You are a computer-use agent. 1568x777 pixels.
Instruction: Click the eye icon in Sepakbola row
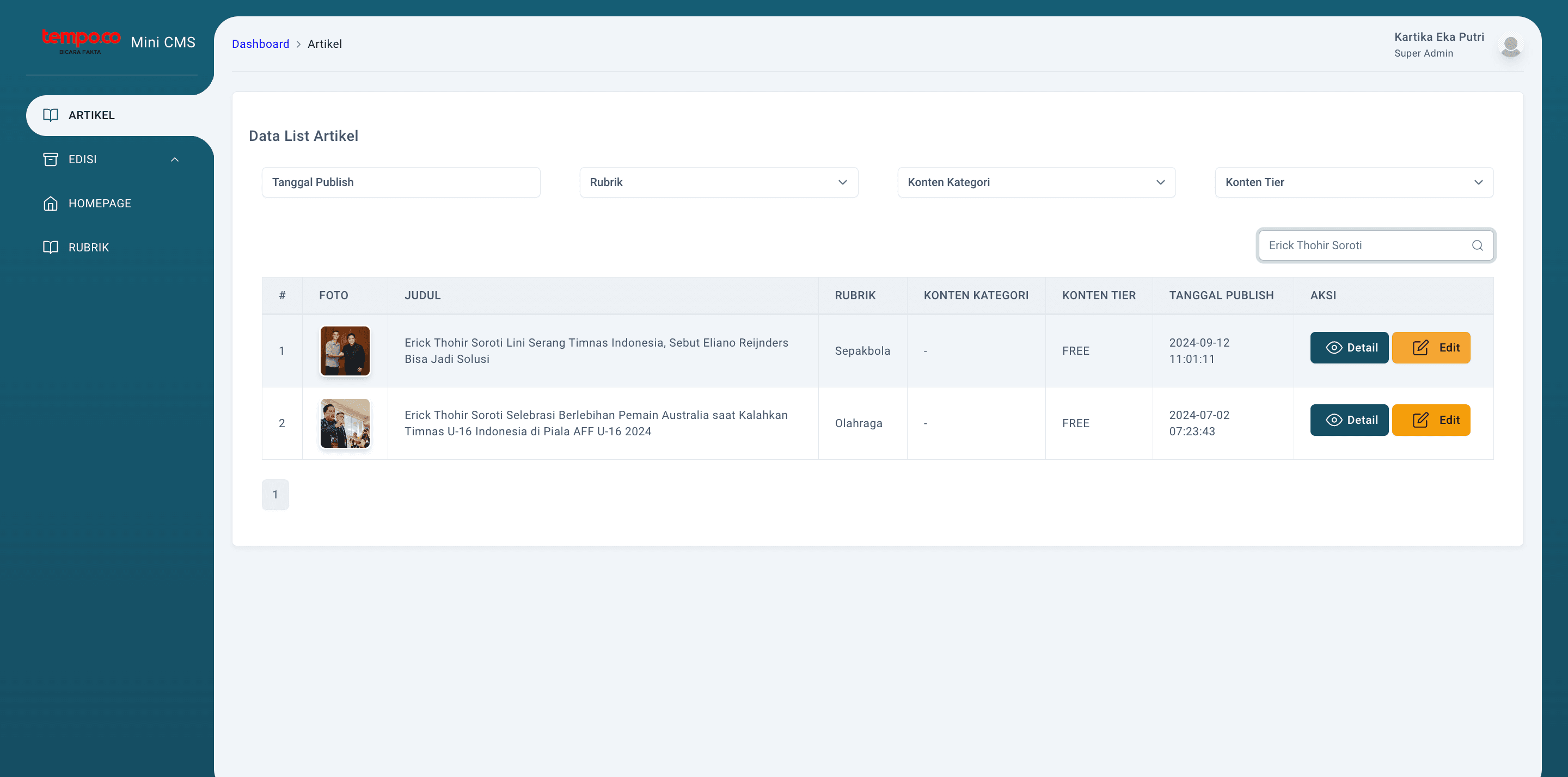click(1334, 348)
